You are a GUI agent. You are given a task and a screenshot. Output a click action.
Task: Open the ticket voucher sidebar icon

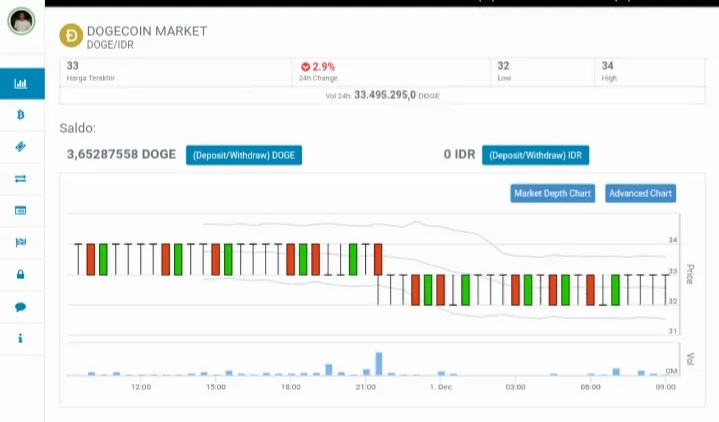coord(21,147)
